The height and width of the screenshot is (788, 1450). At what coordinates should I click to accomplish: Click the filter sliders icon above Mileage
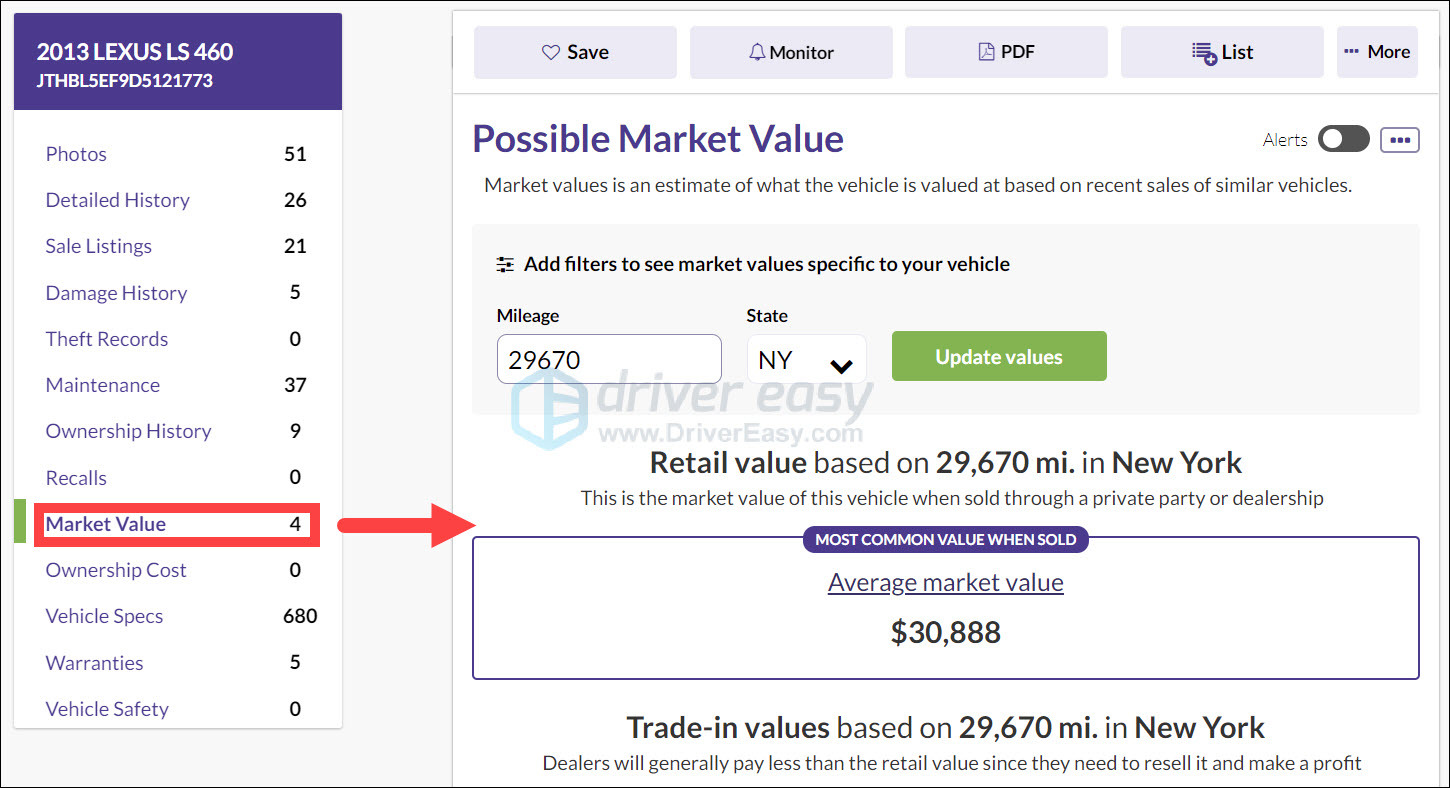504,264
